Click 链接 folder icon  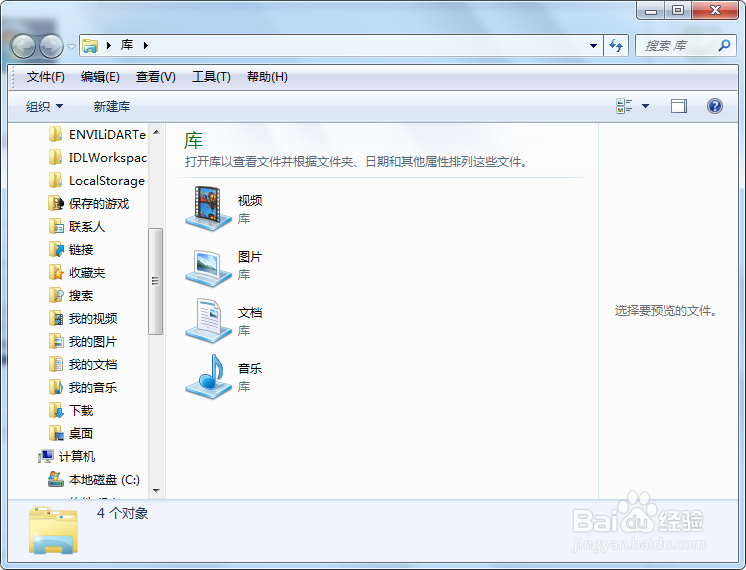click(56, 249)
